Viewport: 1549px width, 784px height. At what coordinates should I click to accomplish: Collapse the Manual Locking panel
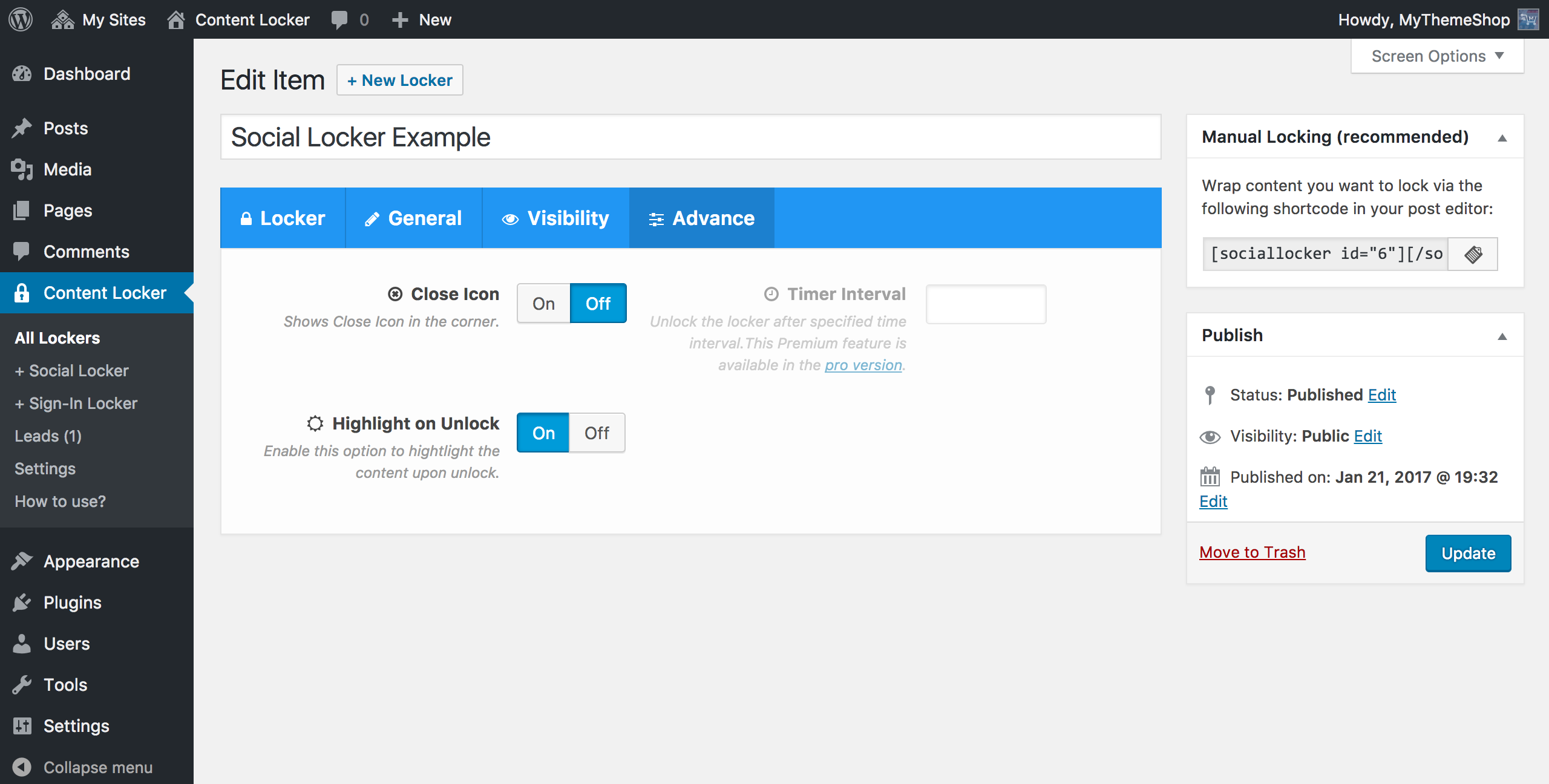coord(1502,138)
